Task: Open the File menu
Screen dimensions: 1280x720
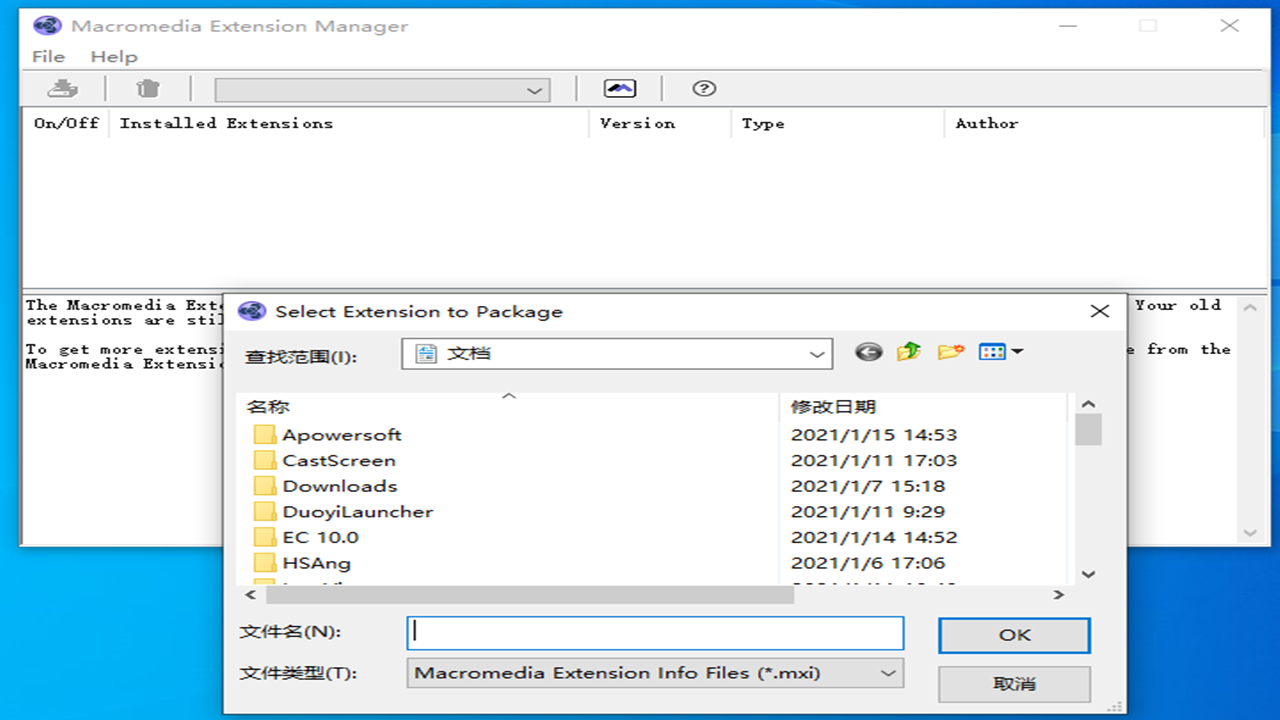Action: coord(48,57)
